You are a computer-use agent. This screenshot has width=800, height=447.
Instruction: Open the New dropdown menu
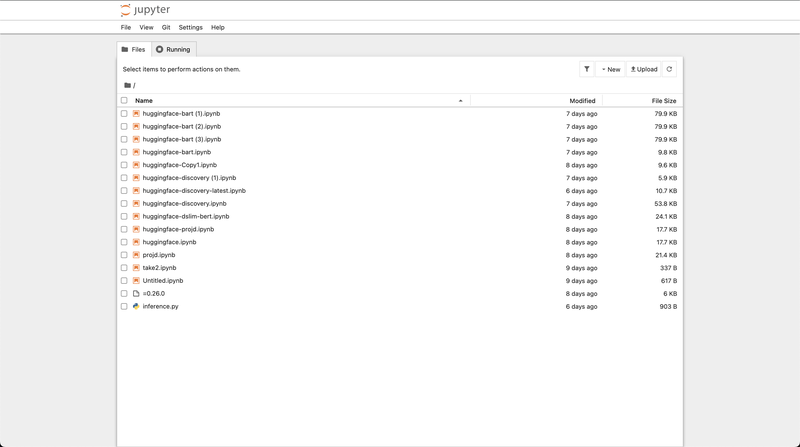(610, 69)
